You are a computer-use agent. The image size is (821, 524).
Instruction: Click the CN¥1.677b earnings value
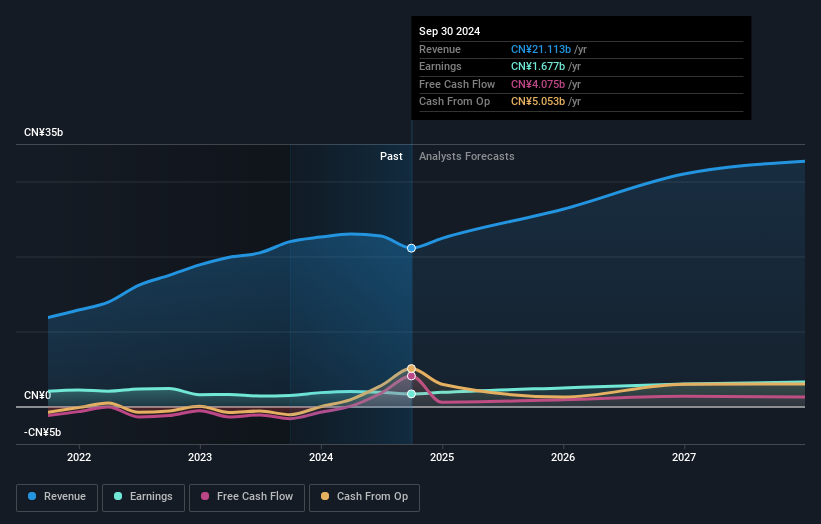click(538, 66)
